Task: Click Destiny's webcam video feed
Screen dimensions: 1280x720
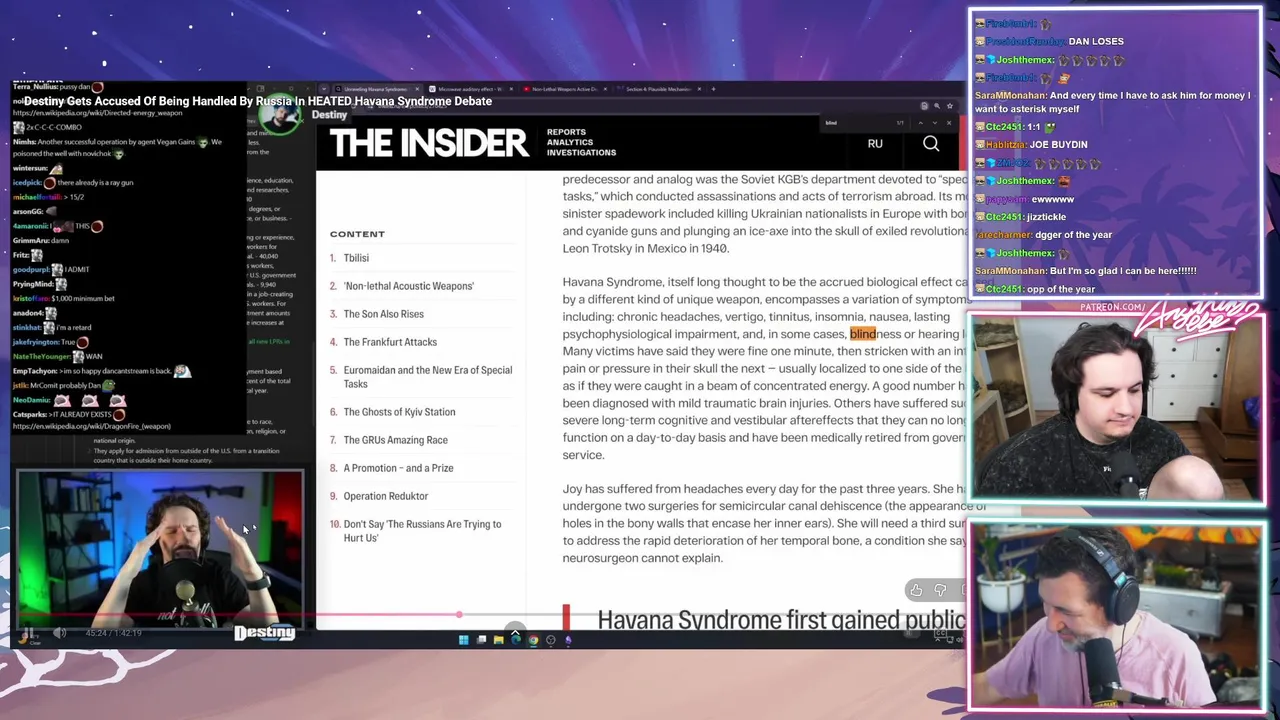Action: (158, 548)
